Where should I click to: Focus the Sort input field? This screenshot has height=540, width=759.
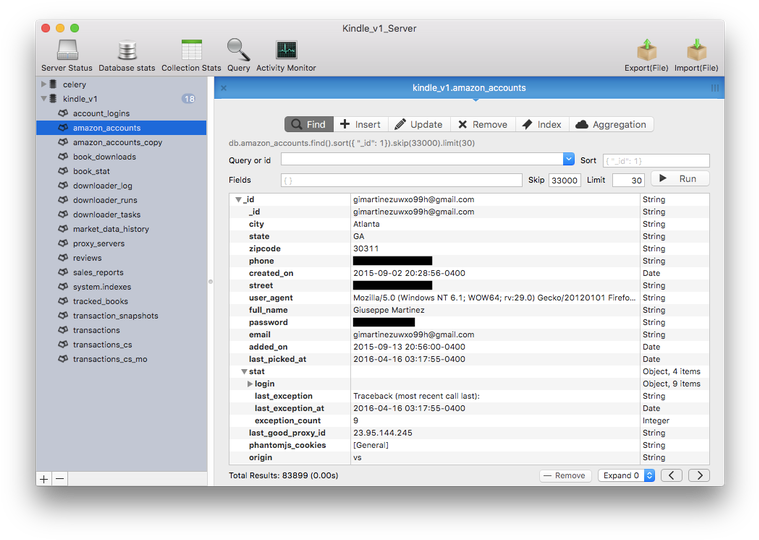pyautogui.click(x=656, y=161)
